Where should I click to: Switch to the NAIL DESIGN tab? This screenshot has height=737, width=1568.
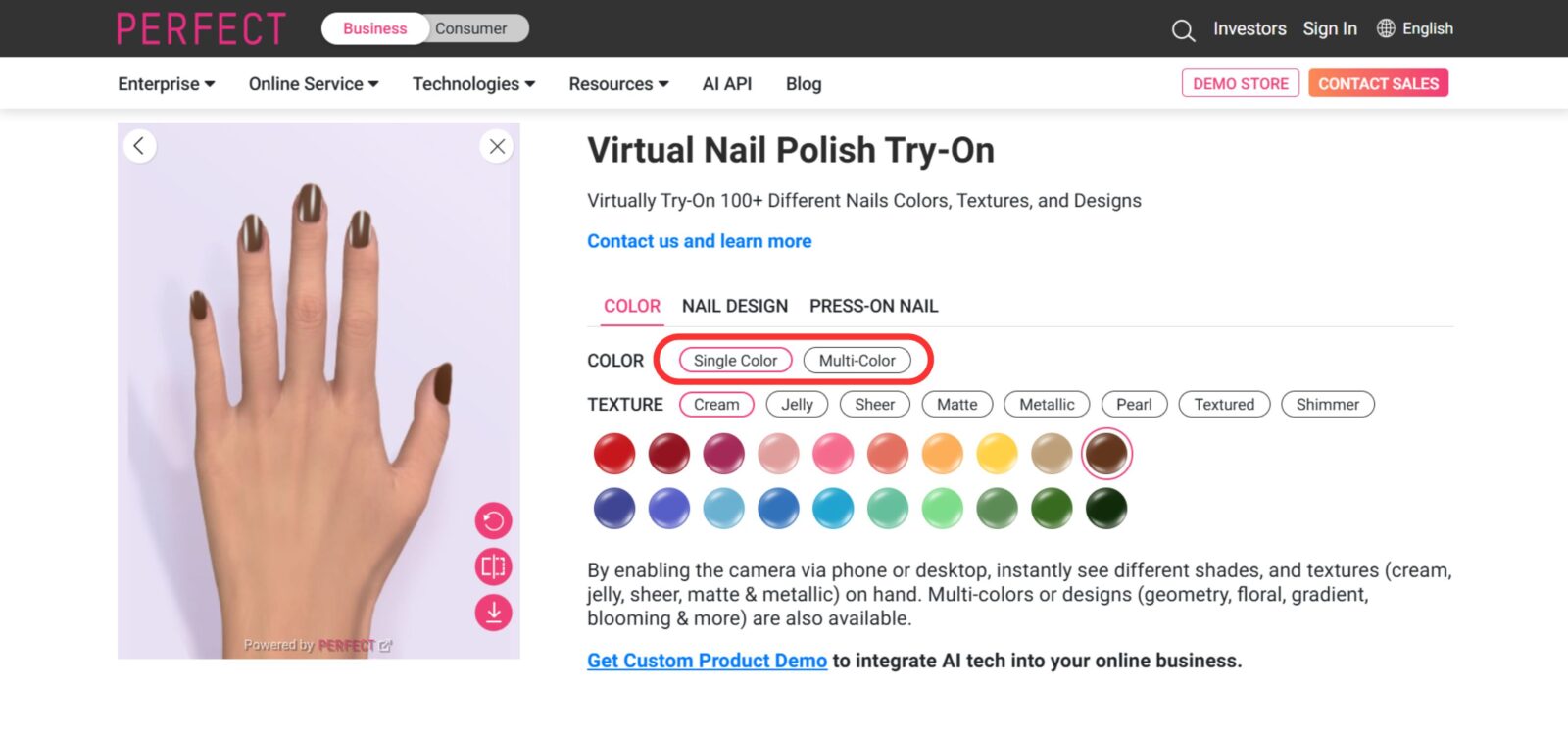click(735, 306)
